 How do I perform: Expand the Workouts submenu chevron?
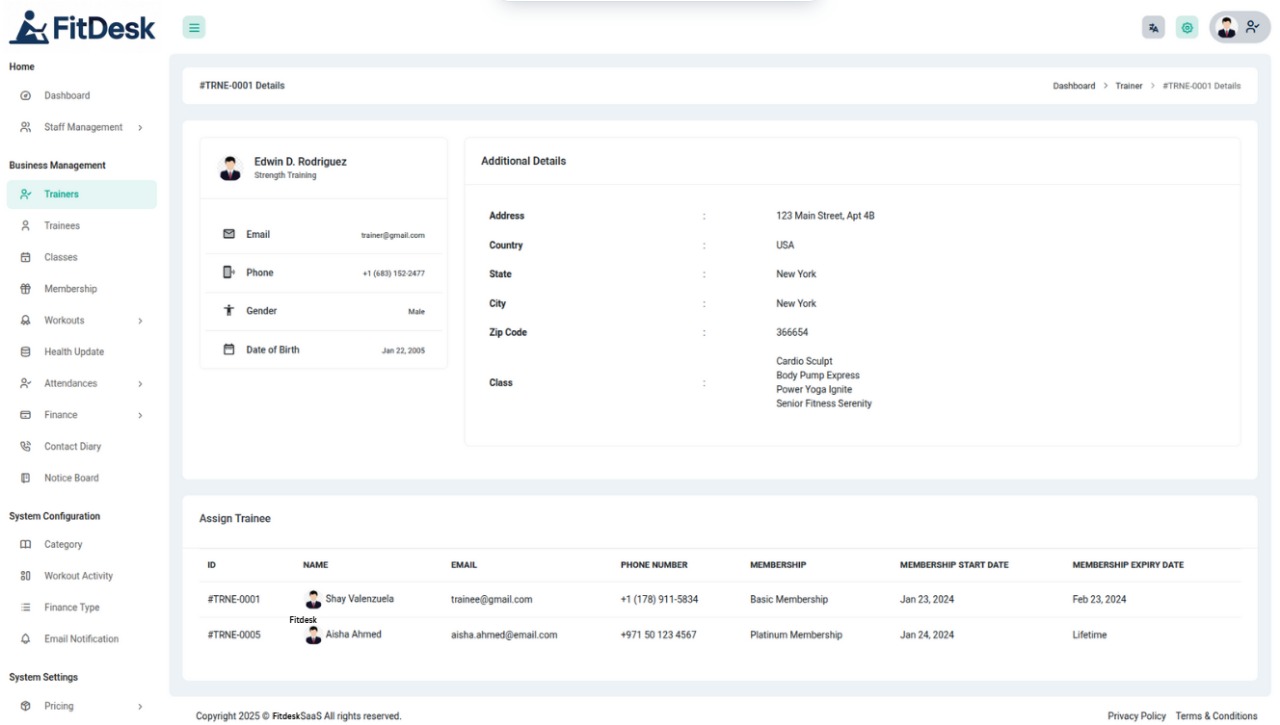click(x=140, y=321)
